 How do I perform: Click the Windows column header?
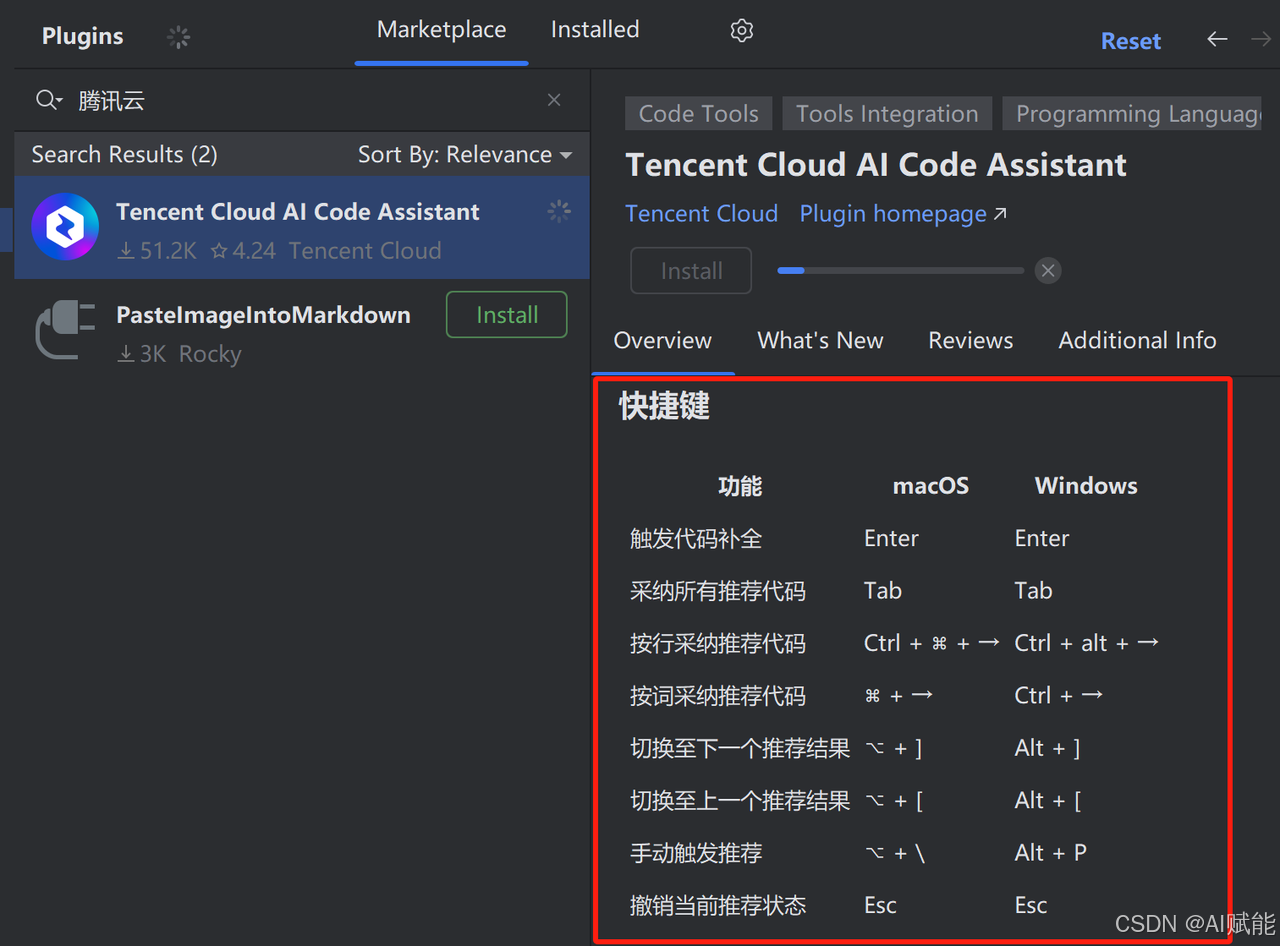pyautogui.click(x=1086, y=486)
